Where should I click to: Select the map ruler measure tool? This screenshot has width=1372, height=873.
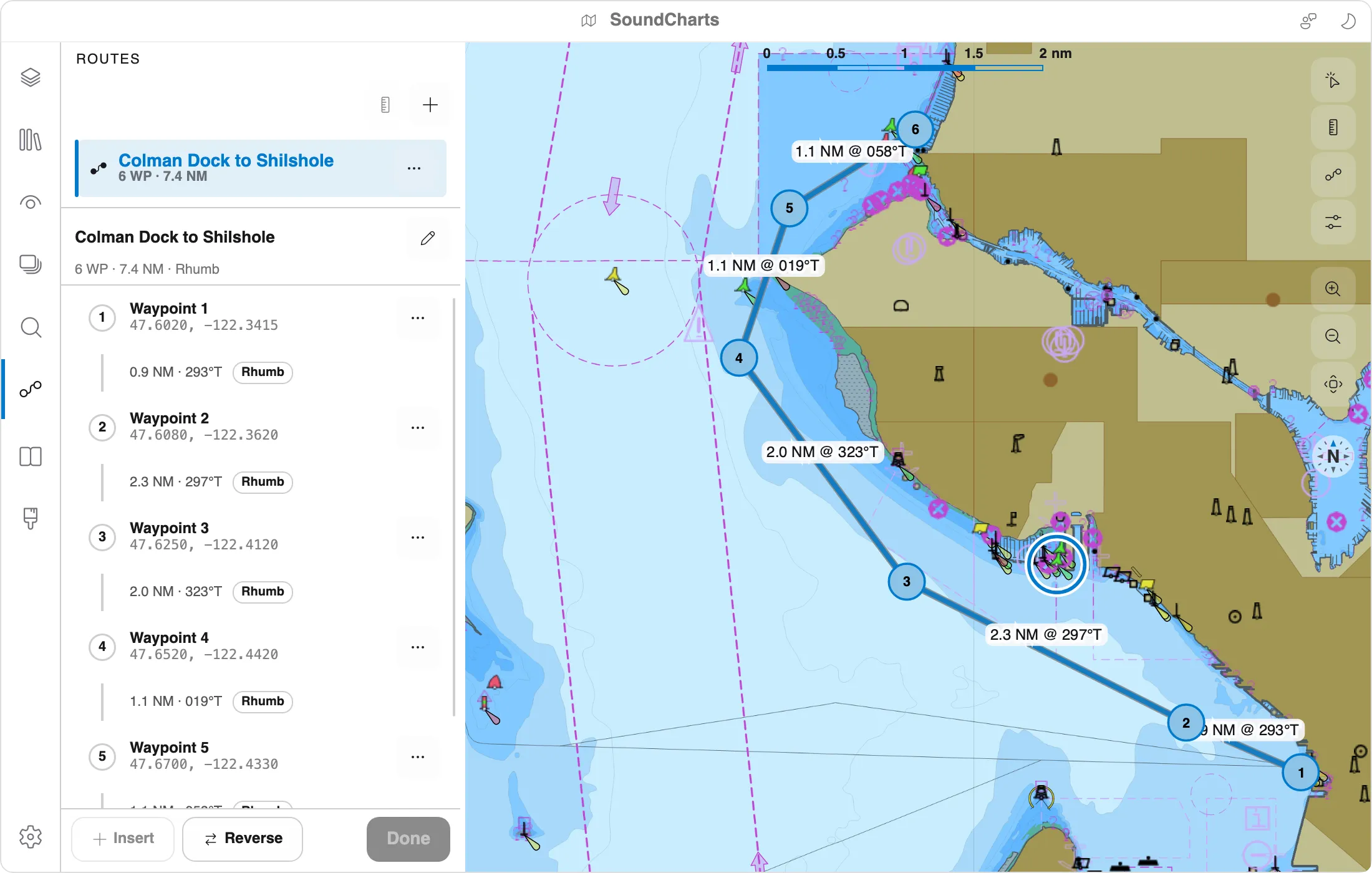pyautogui.click(x=1333, y=127)
